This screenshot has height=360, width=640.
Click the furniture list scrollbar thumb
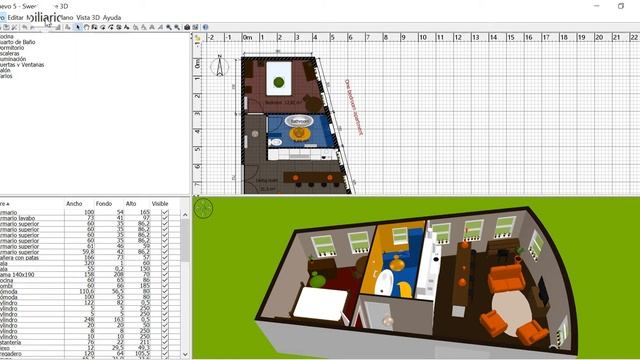point(185,241)
